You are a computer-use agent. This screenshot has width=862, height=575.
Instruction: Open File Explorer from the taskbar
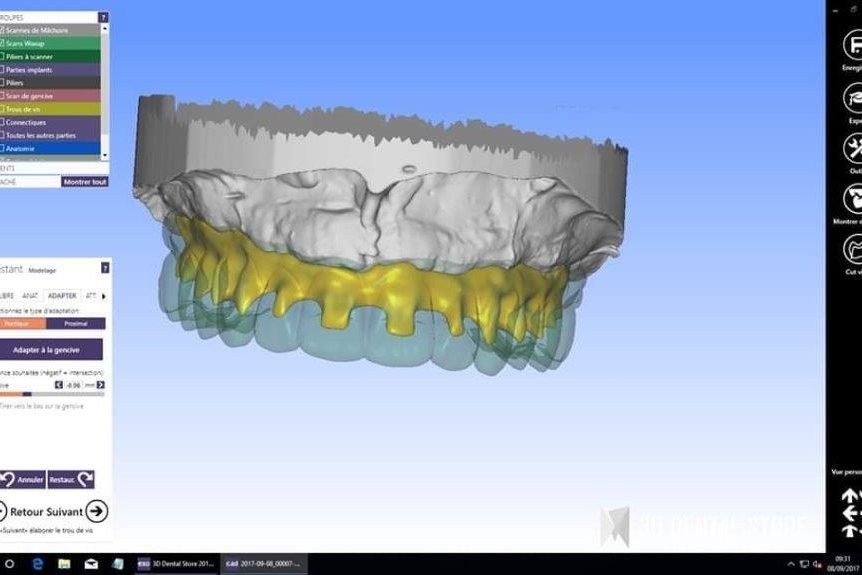tap(63, 565)
